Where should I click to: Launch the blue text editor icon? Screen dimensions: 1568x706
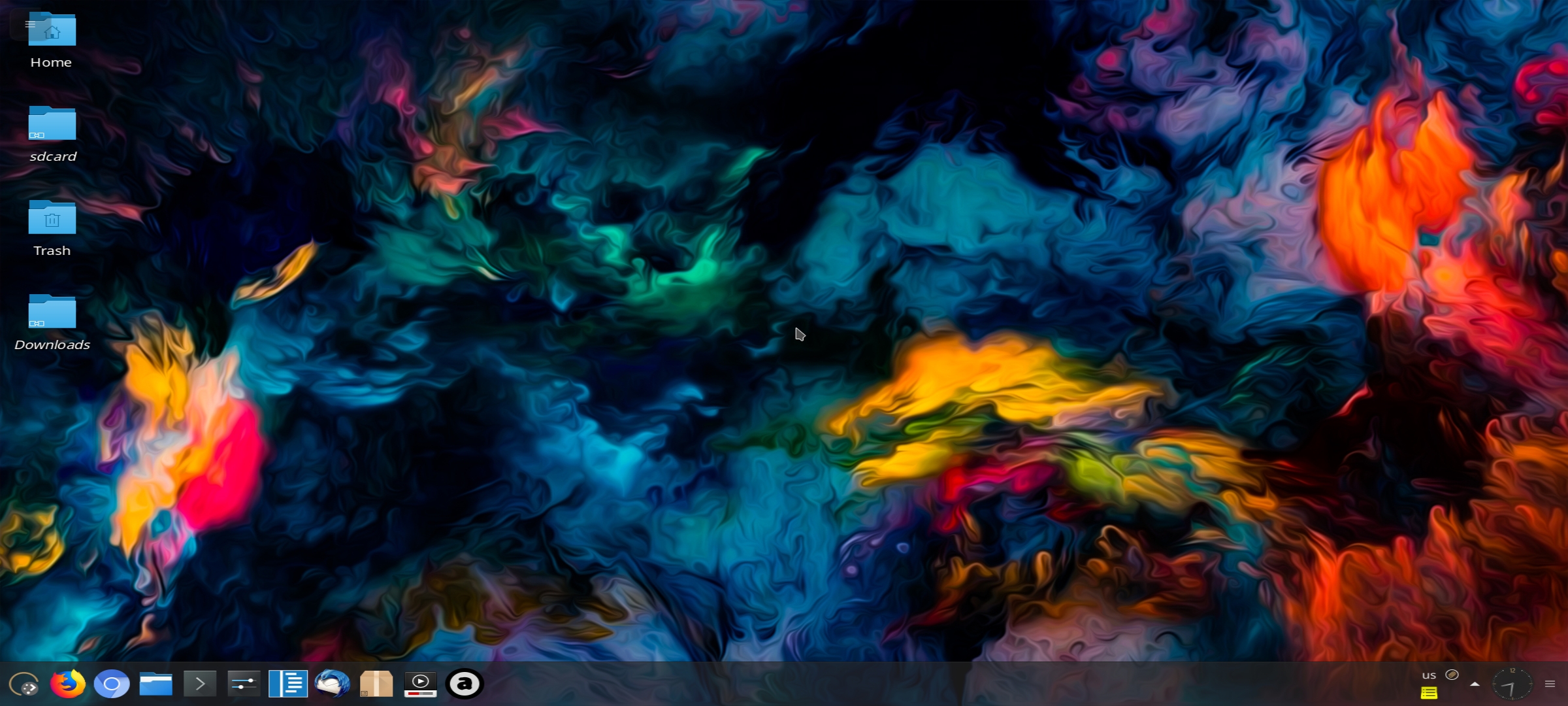pyautogui.click(x=288, y=684)
